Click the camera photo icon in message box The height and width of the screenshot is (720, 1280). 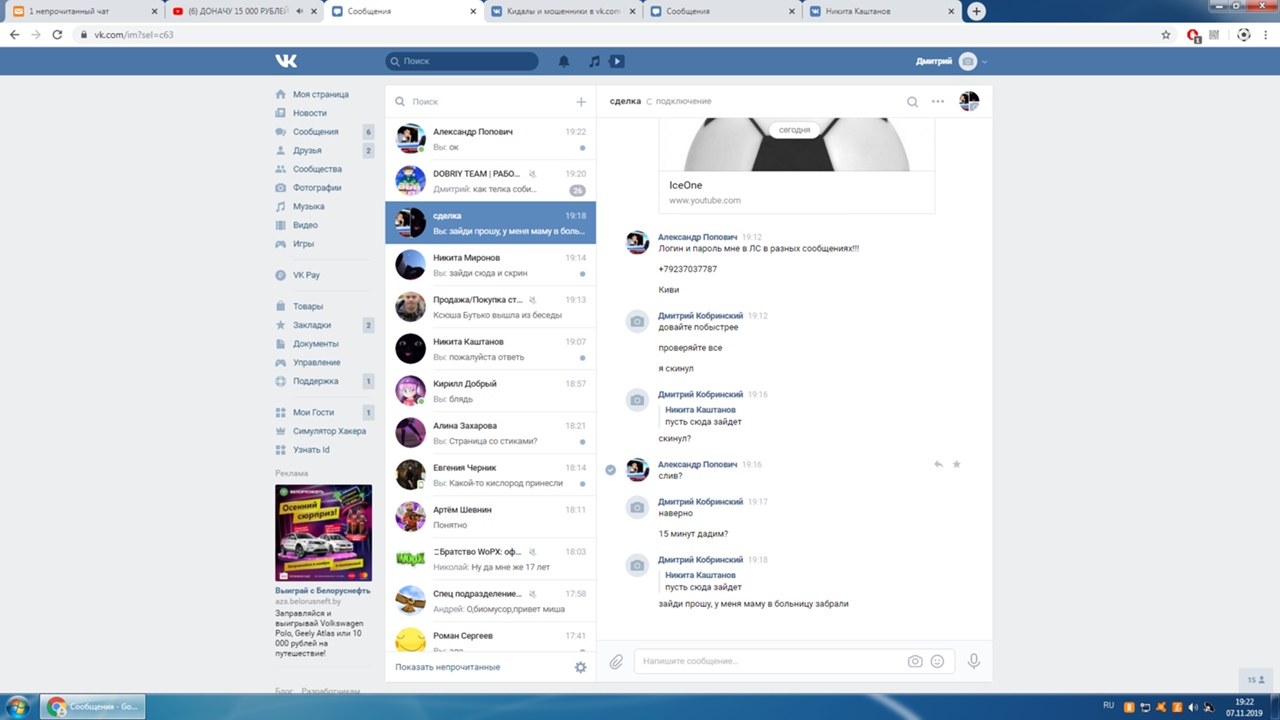pyautogui.click(x=914, y=662)
